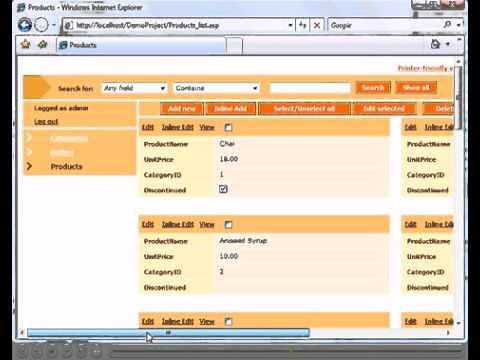The image size is (480, 360).
Task: Click Edit link for Aniseed Syrup record
Action: (x=148, y=224)
